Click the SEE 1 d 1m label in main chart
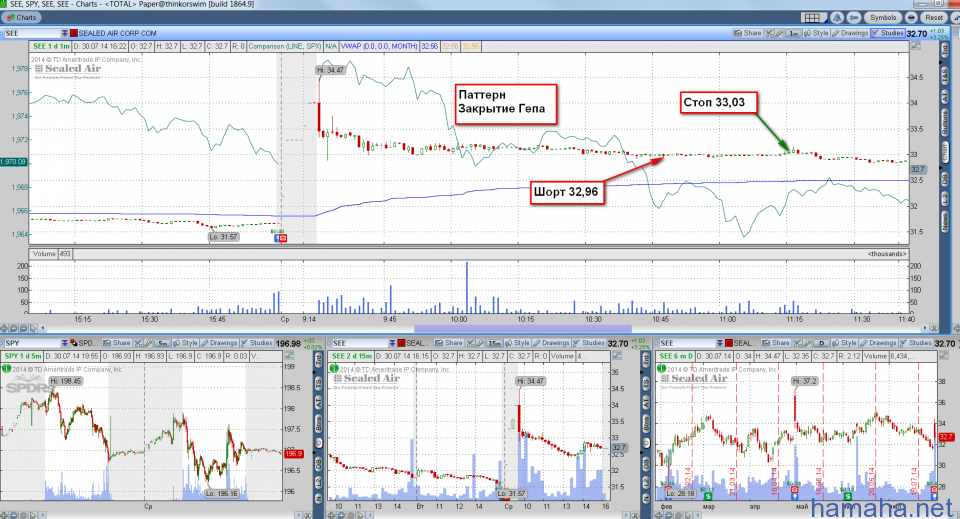The image size is (960, 519). [51, 46]
